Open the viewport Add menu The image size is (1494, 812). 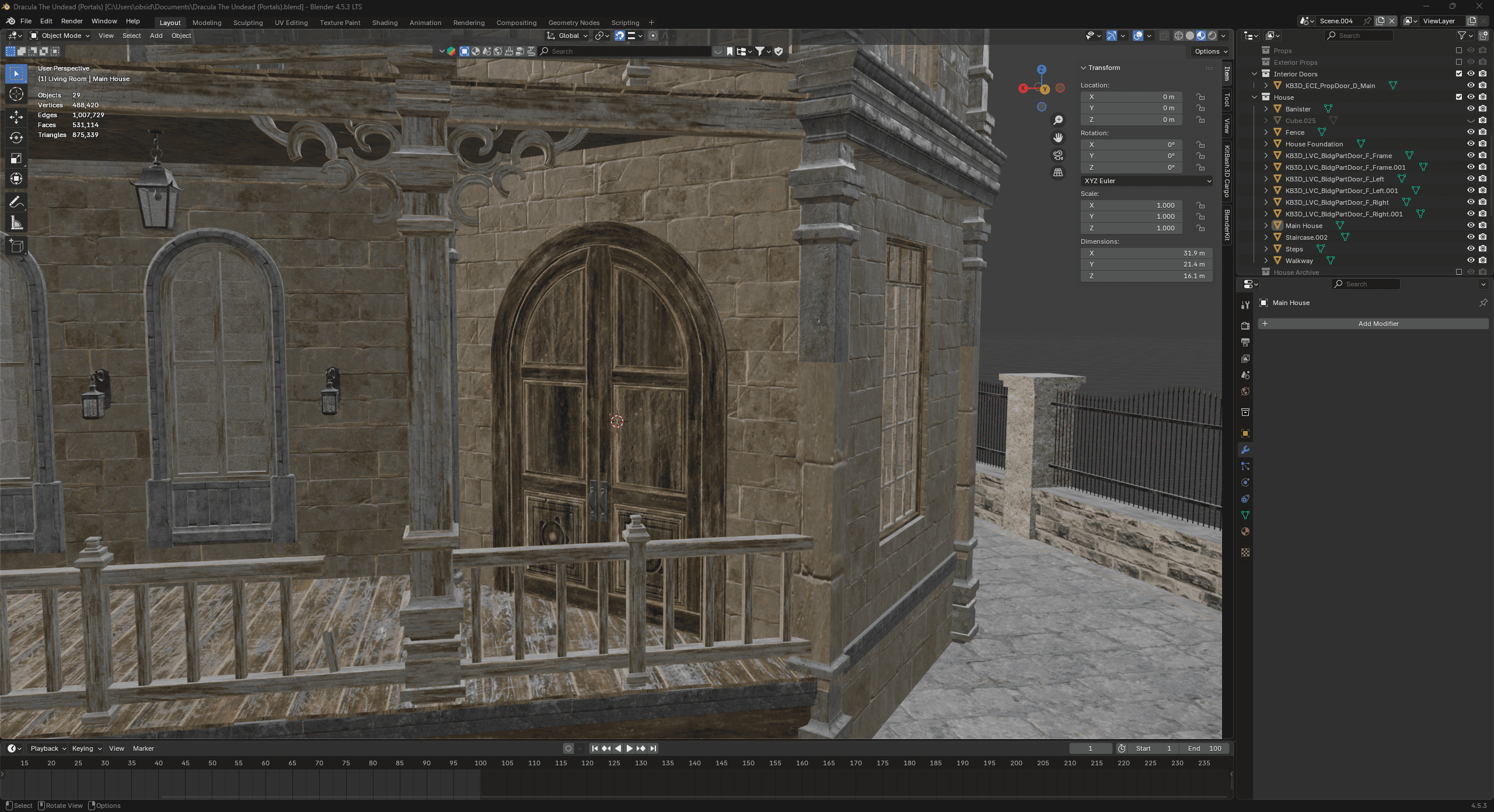click(x=156, y=36)
